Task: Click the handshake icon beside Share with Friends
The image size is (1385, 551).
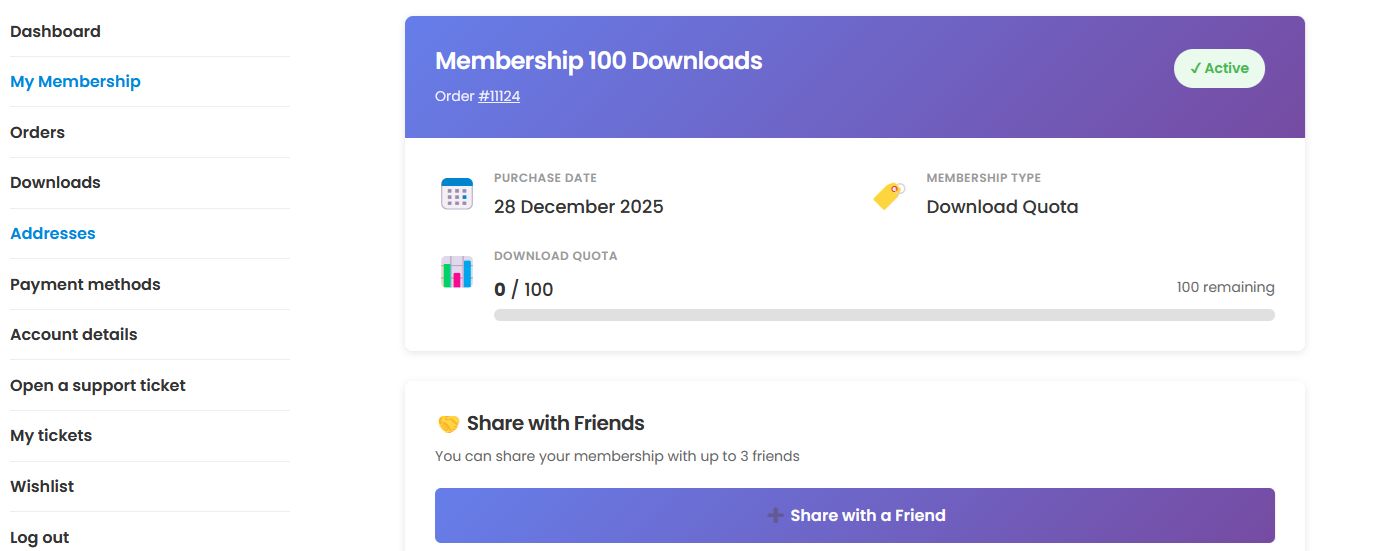Action: (448, 424)
